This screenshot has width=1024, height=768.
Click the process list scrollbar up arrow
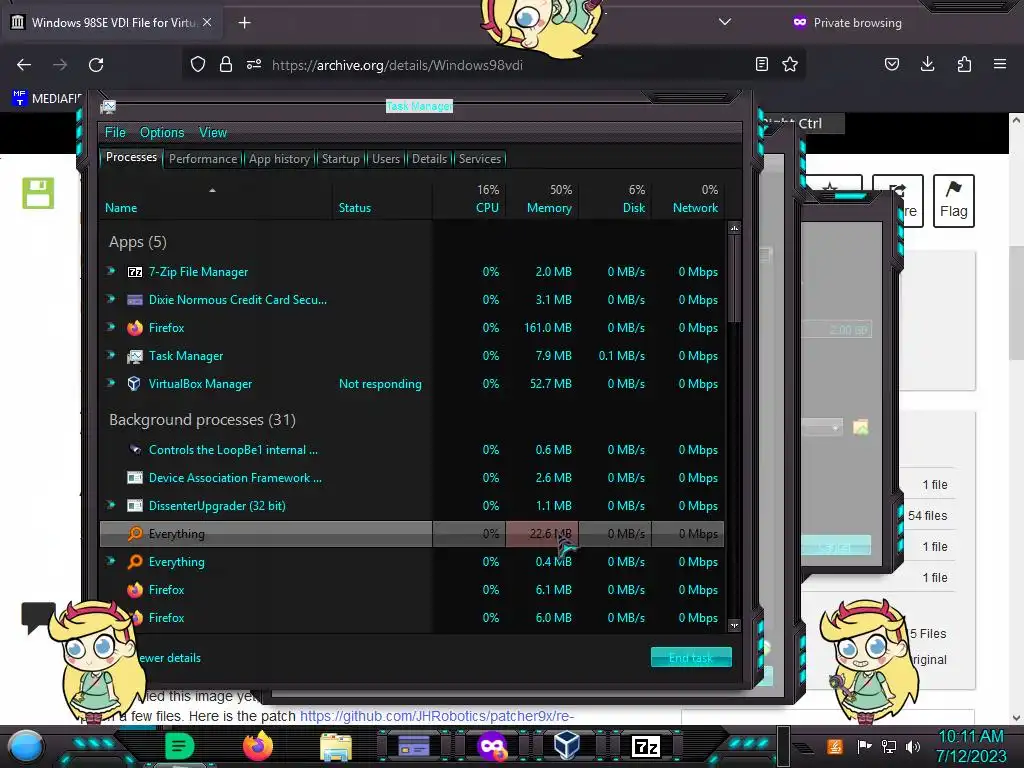734,228
